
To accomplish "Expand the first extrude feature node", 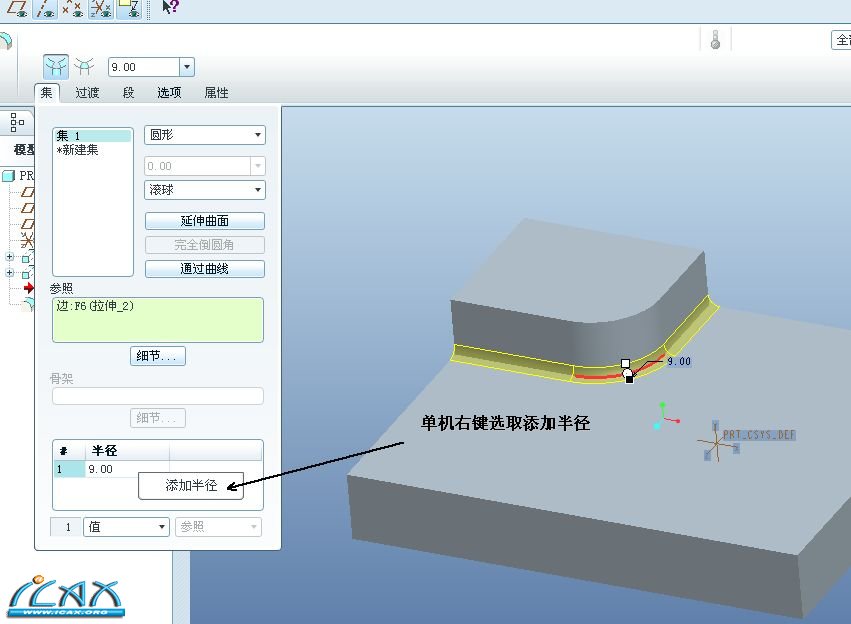I will 10,256.
